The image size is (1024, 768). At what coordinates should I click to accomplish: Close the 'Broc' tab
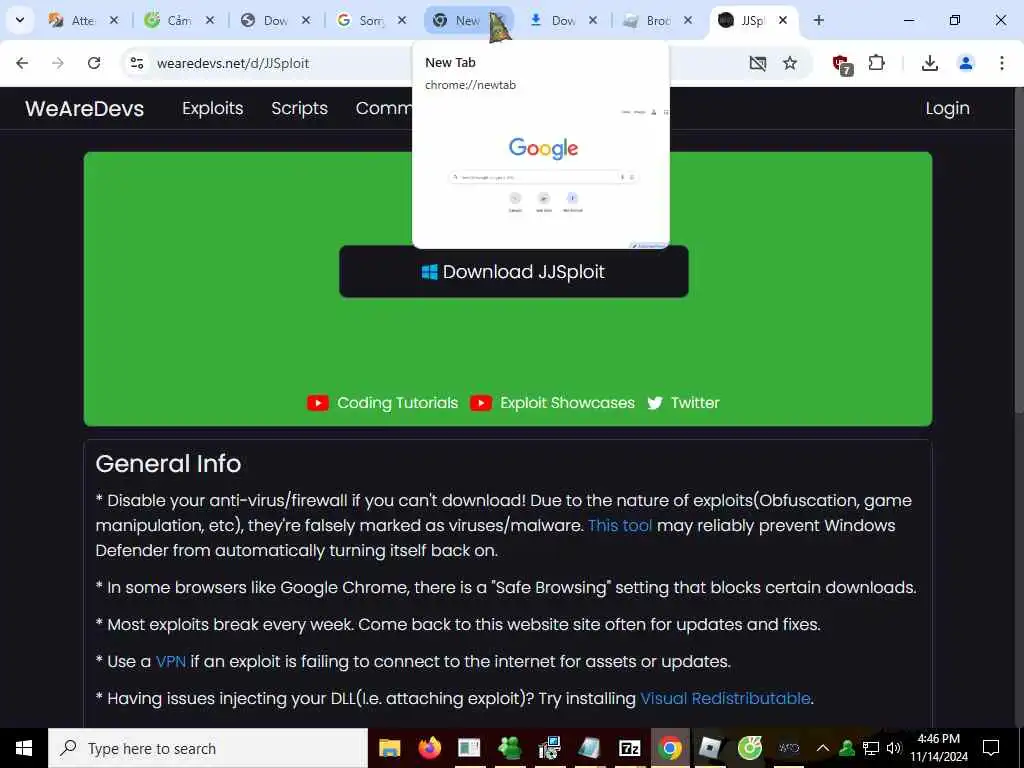688,20
